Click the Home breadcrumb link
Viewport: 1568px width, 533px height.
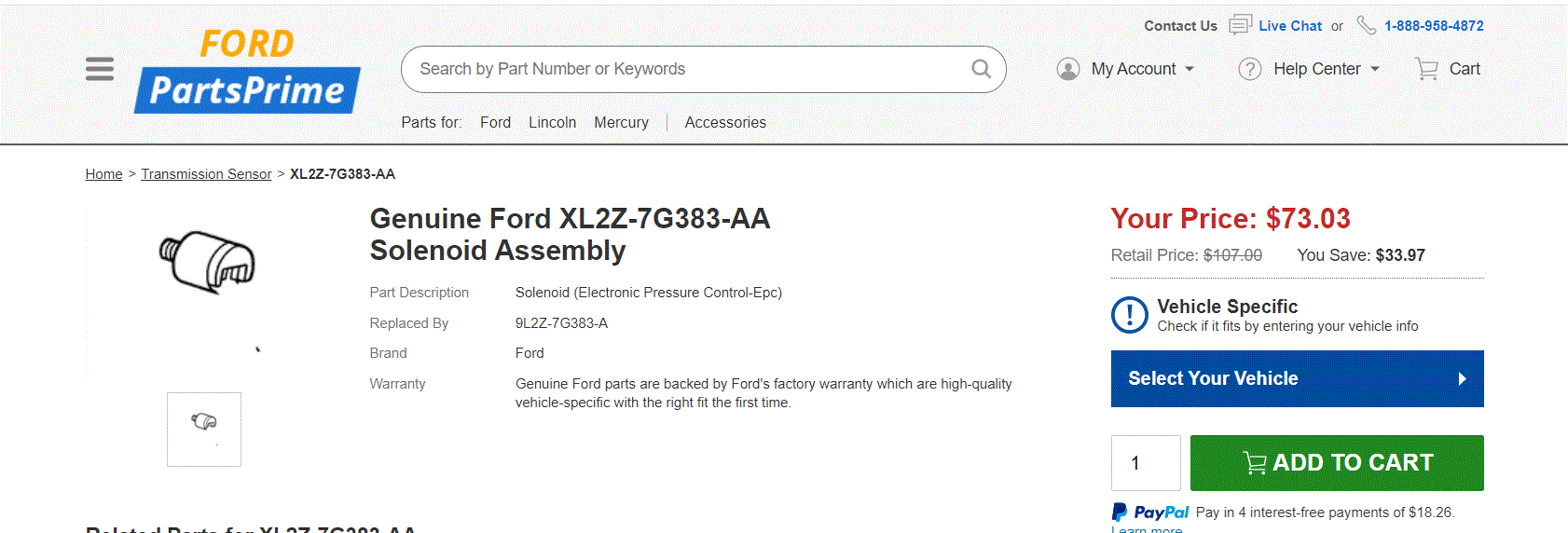coord(103,174)
